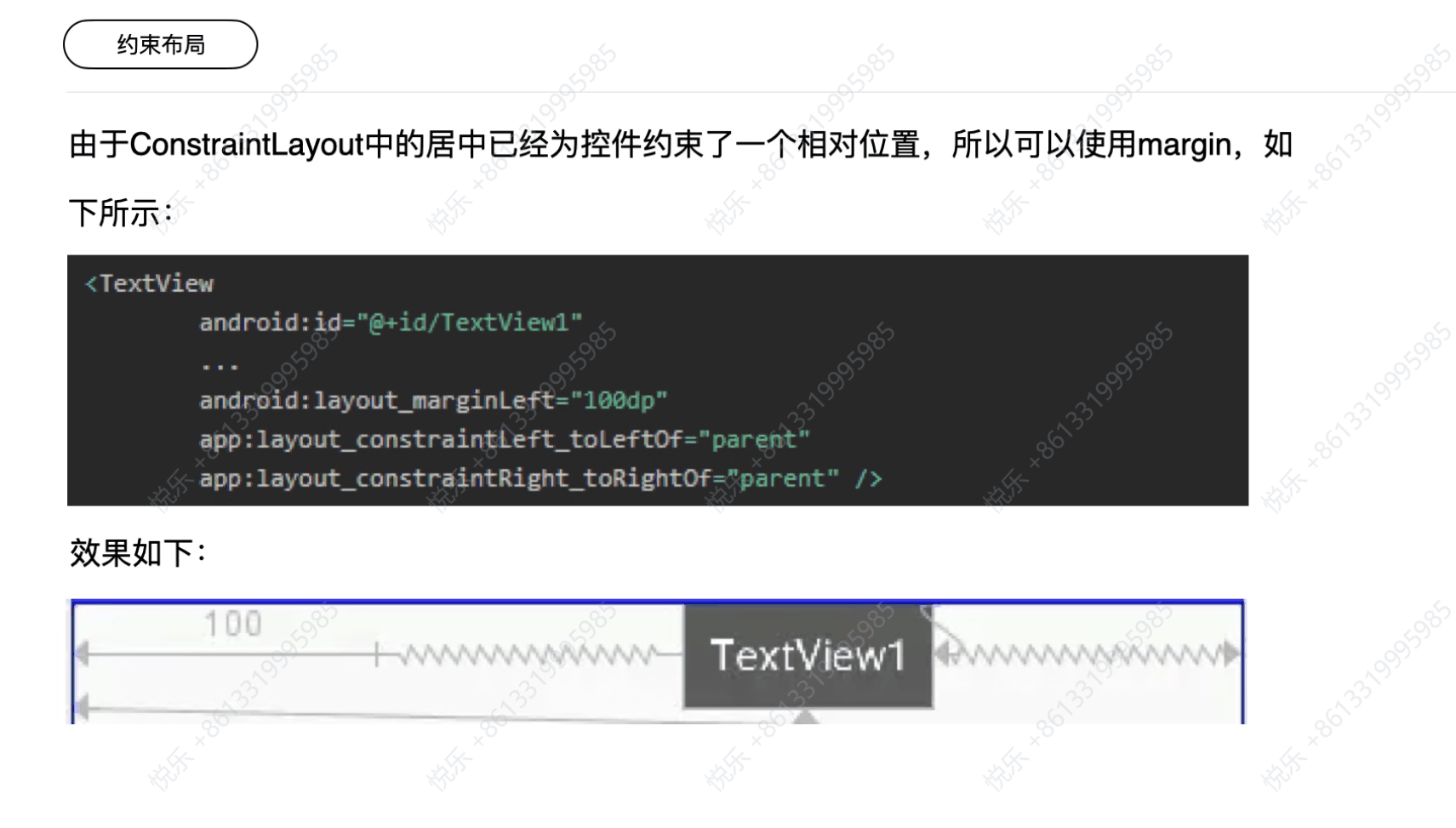Click the ellipsis line in the code block

pyautogui.click(x=220, y=366)
